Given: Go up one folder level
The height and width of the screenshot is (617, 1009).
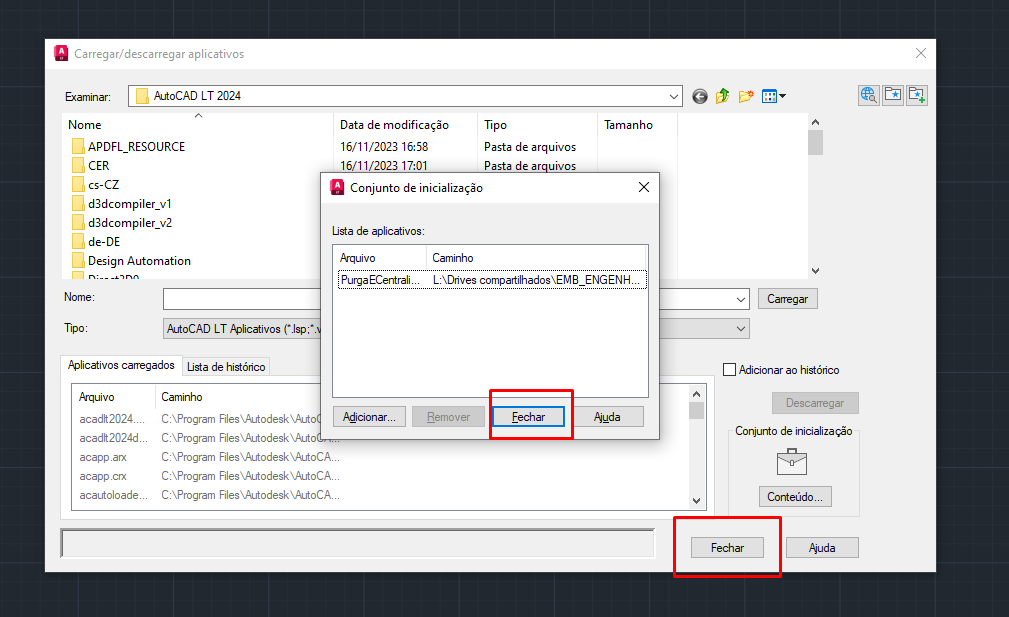Looking at the screenshot, I should pyautogui.click(x=722, y=96).
